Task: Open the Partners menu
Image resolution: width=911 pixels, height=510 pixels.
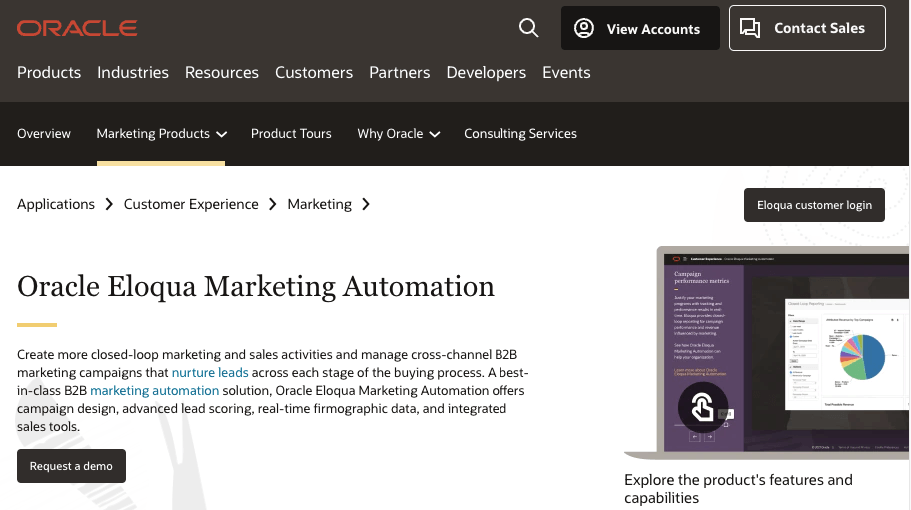Action: coord(400,73)
